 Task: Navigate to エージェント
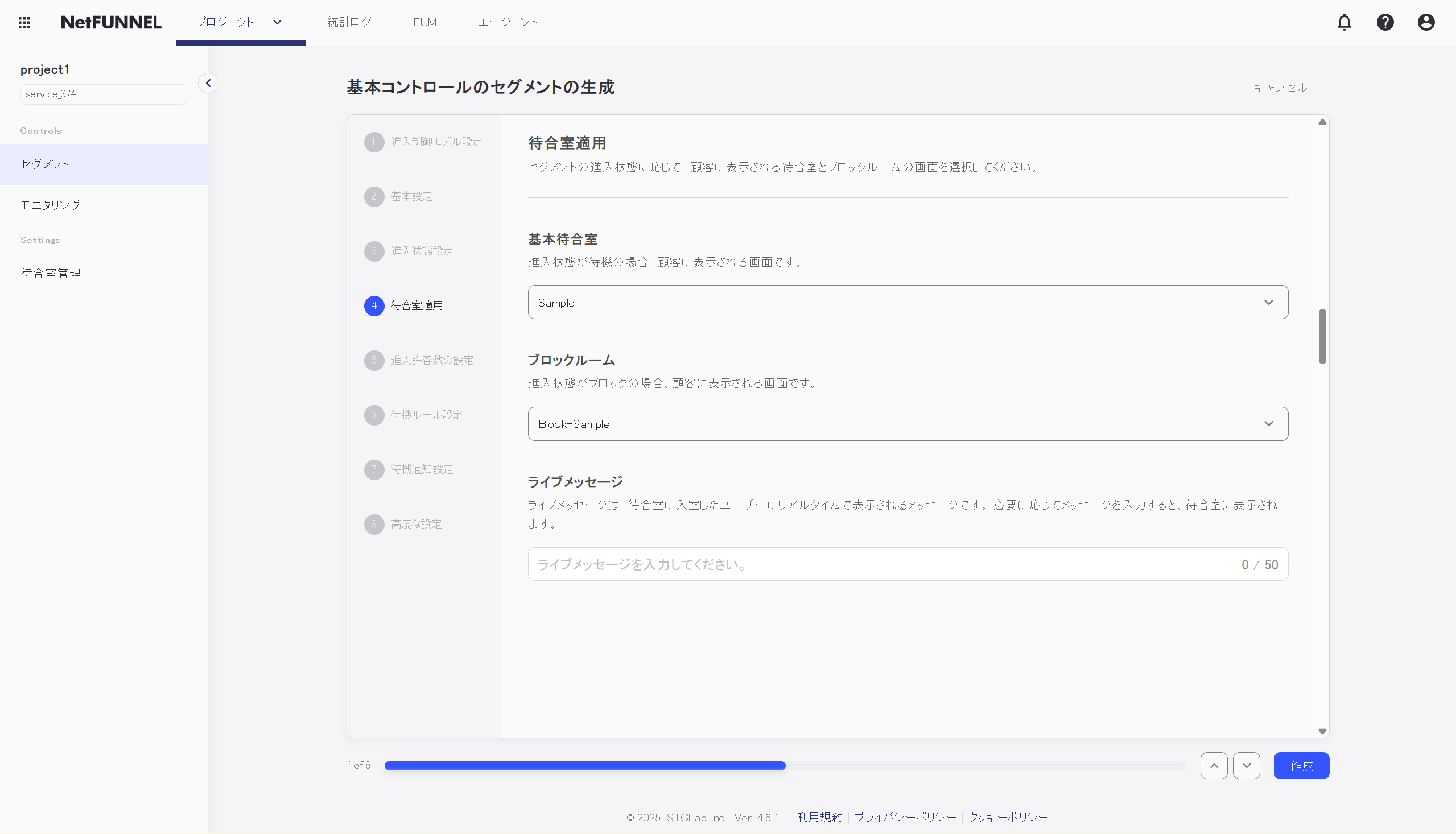[x=508, y=22]
